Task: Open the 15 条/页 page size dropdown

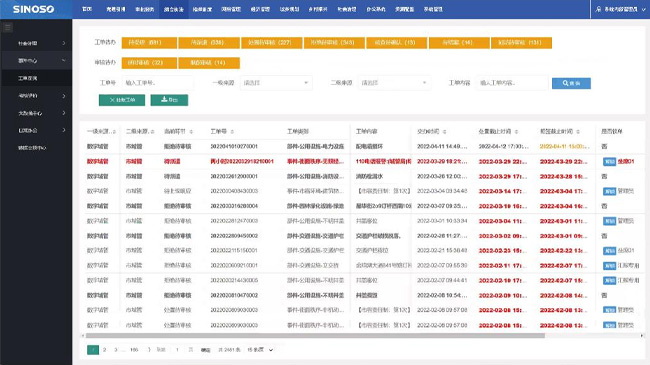Action: coord(260,350)
